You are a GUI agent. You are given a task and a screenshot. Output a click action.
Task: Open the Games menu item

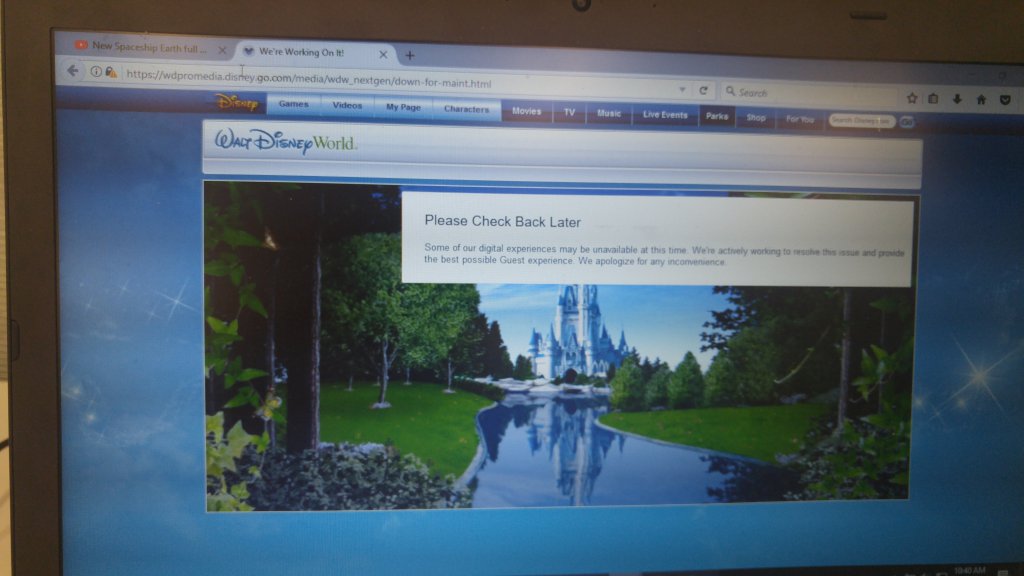point(293,105)
